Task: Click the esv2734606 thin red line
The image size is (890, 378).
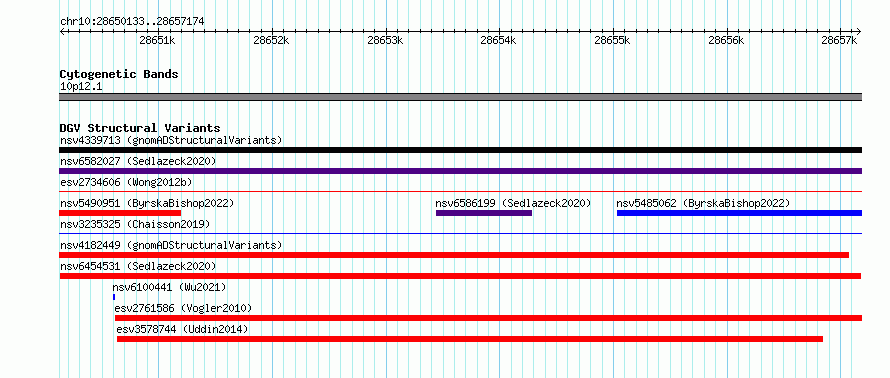Action: coord(460,192)
